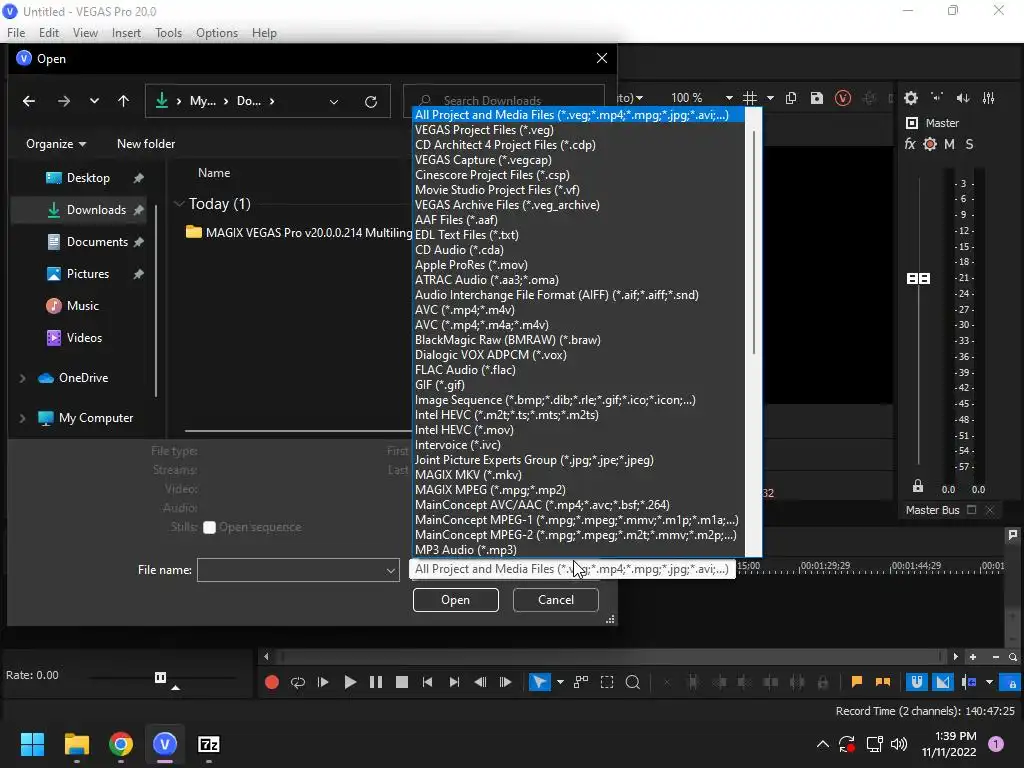Viewport: 1024px width, 768px height.
Task: Select the Selection Edit tool
Action: 607,682
